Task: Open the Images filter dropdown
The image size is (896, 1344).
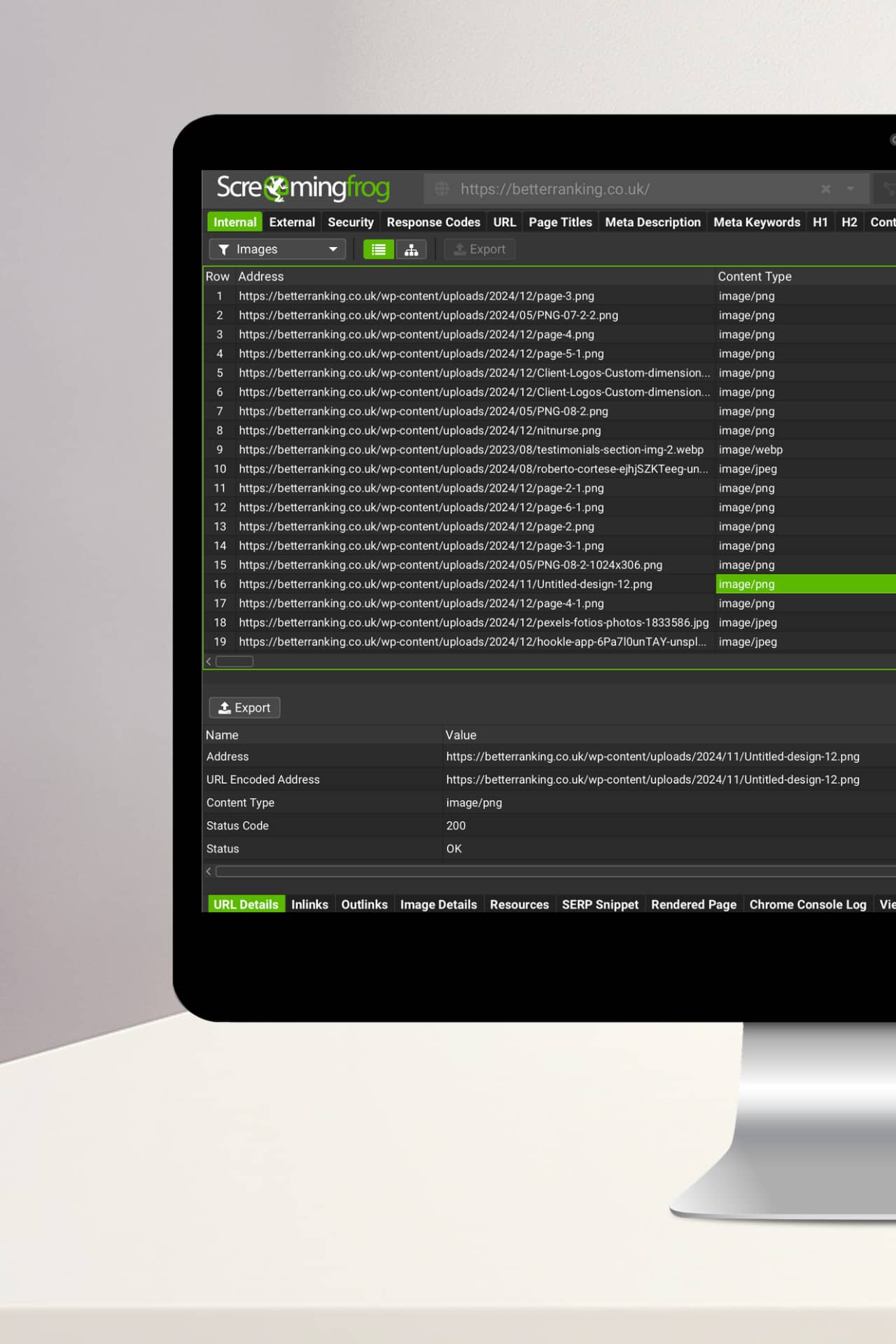Action: coord(277,249)
